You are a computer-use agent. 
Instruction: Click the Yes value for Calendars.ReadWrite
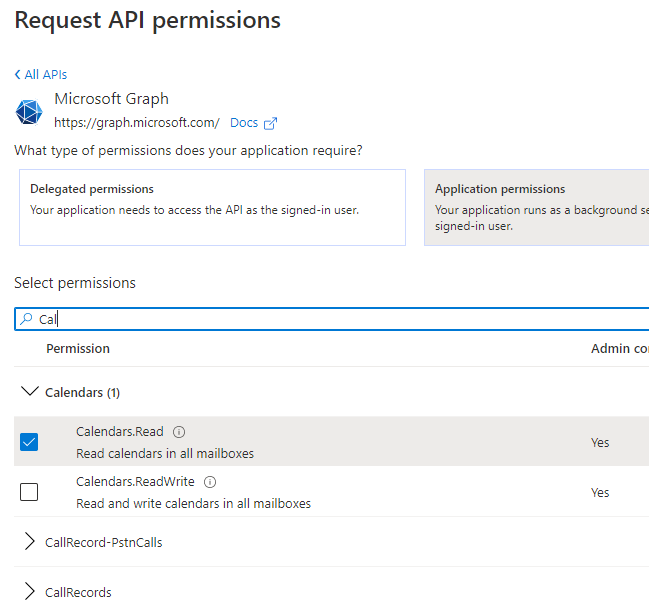pyautogui.click(x=600, y=492)
